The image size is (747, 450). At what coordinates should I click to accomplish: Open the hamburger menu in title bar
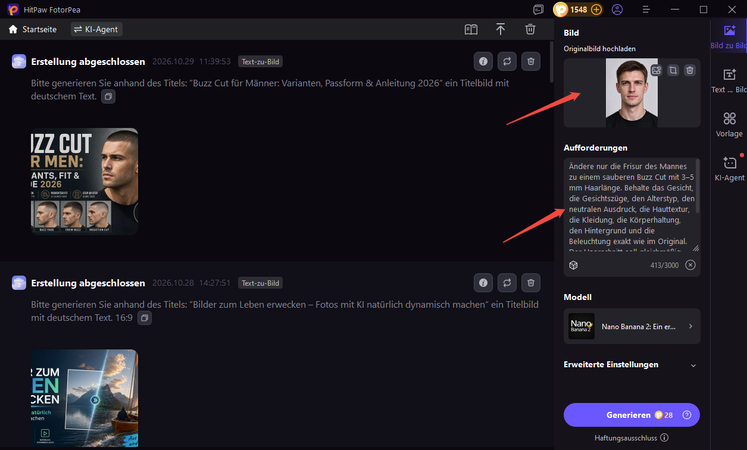646,10
